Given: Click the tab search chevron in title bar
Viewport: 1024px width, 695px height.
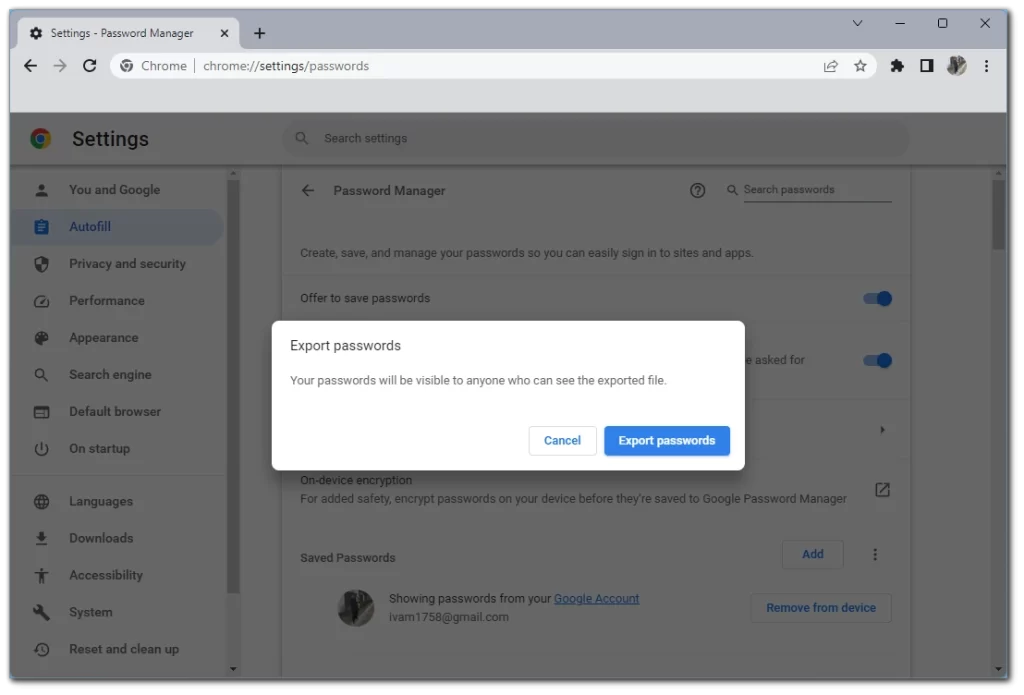Looking at the screenshot, I should 857,24.
